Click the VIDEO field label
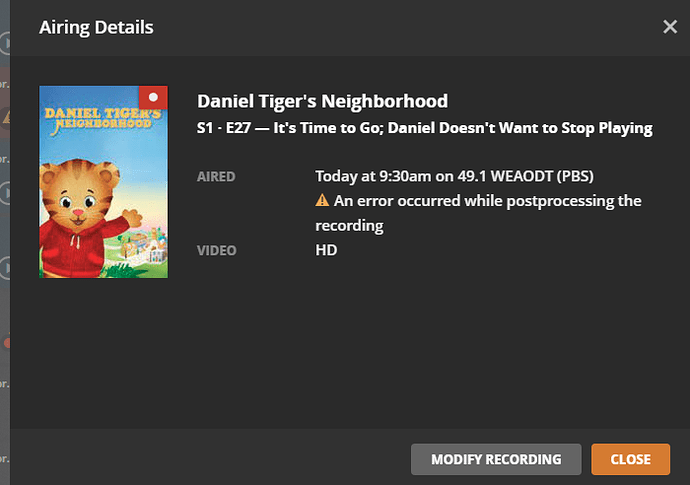This screenshot has width=690, height=485. tap(216, 250)
